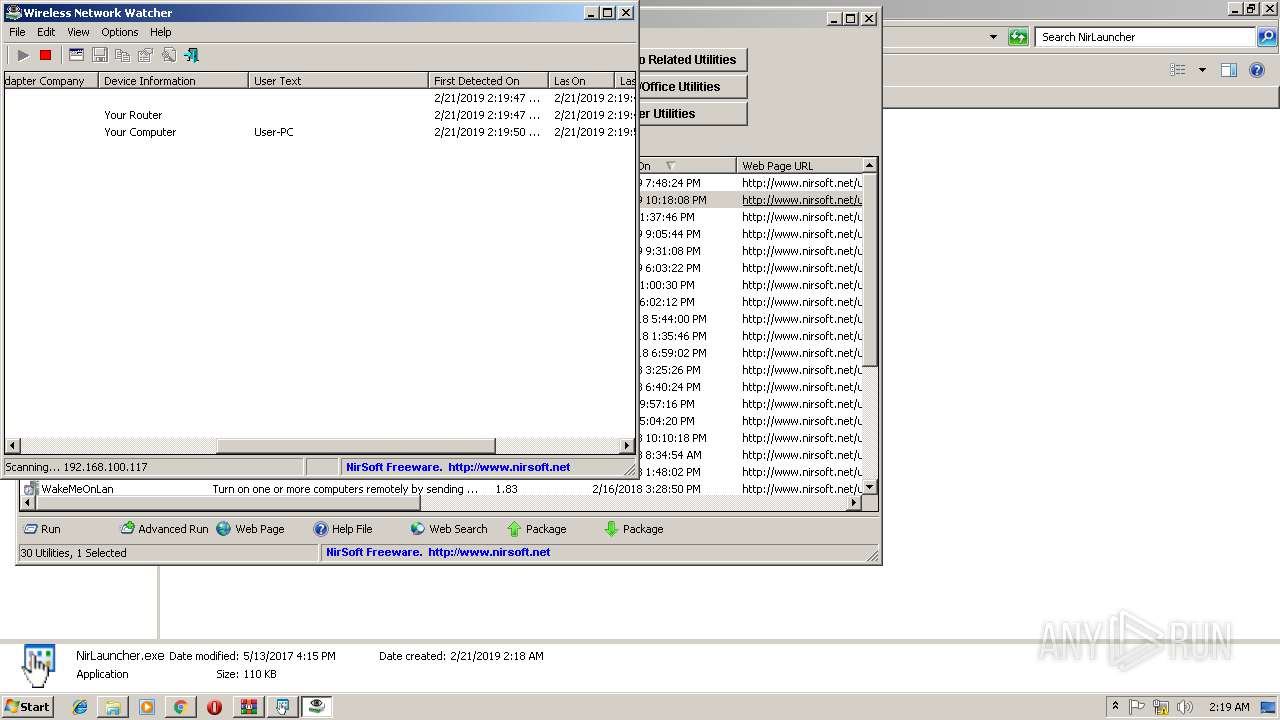Click the green refresh button in Explorer
The image size is (1280, 720).
click(1018, 37)
